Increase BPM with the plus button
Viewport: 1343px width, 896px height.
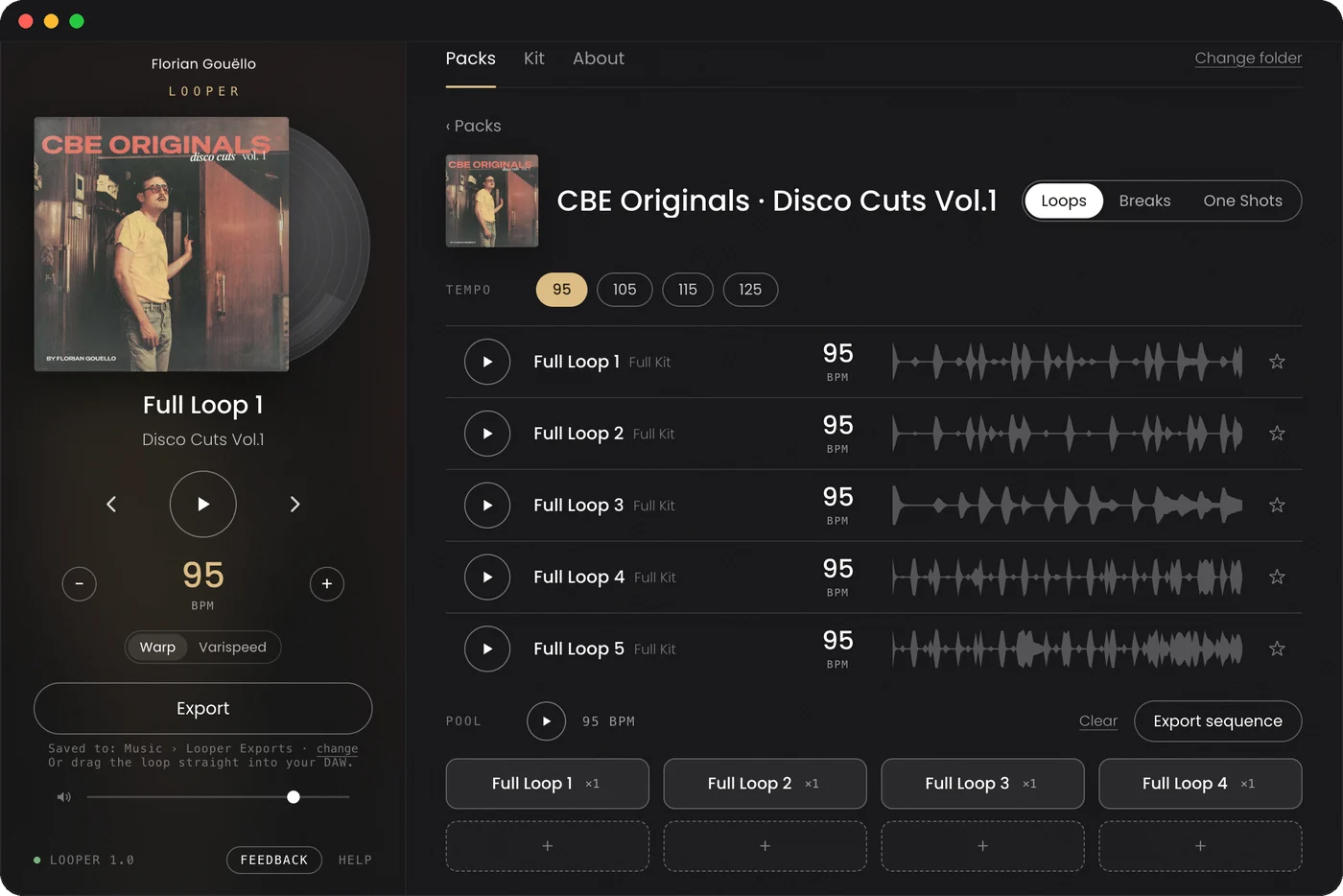pos(327,583)
